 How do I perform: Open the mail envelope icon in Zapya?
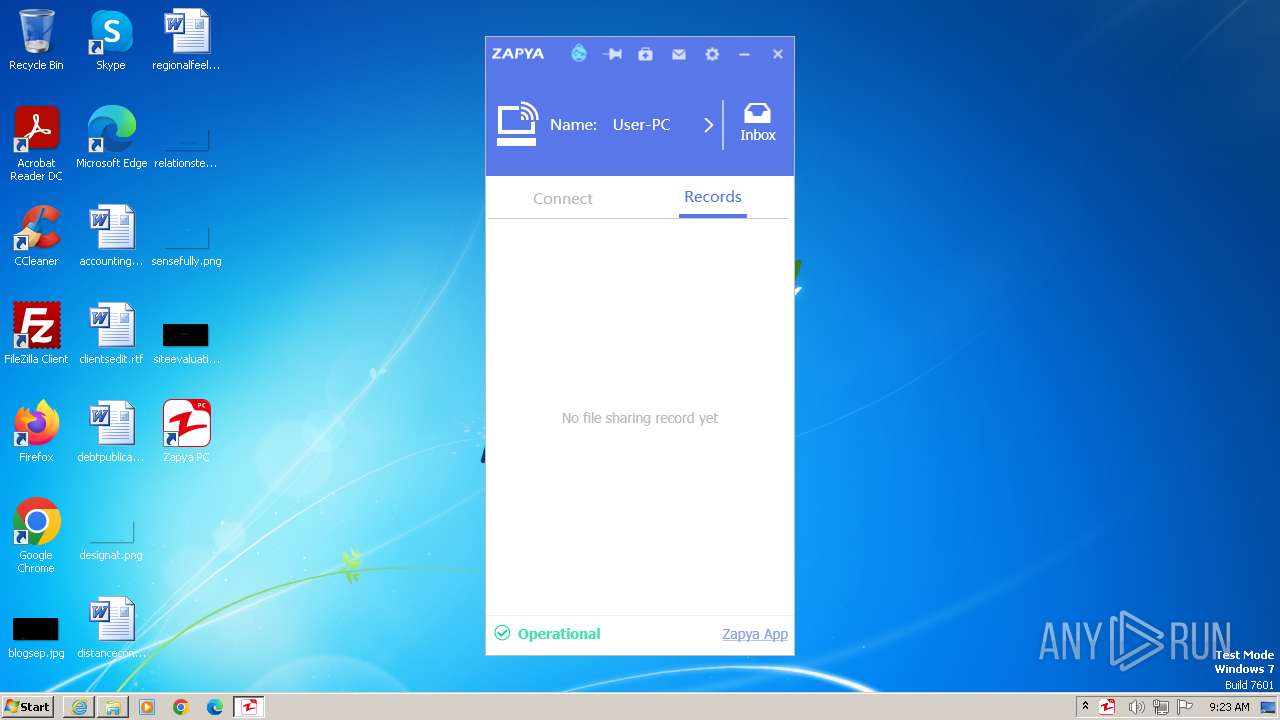click(x=679, y=54)
